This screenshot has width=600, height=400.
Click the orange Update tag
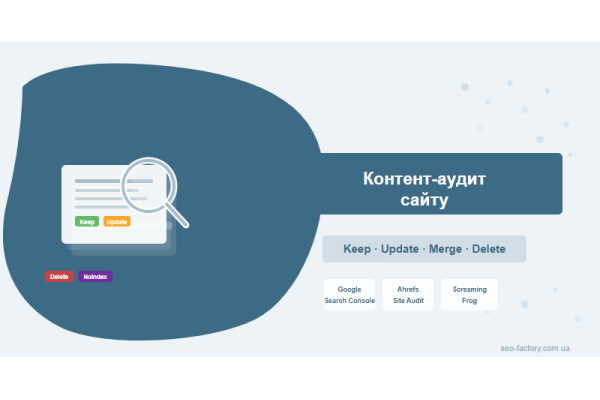[117, 222]
